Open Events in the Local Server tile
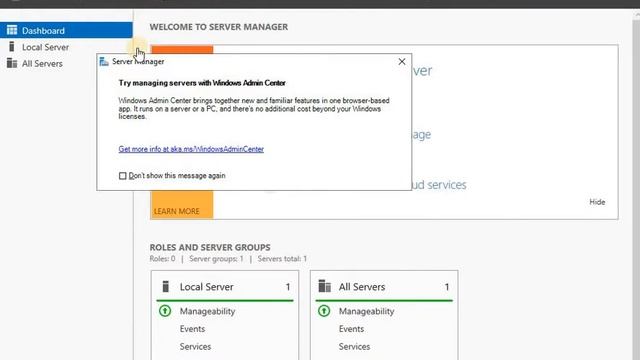The width and height of the screenshot is (640, 360). click(x=192, y=329)
